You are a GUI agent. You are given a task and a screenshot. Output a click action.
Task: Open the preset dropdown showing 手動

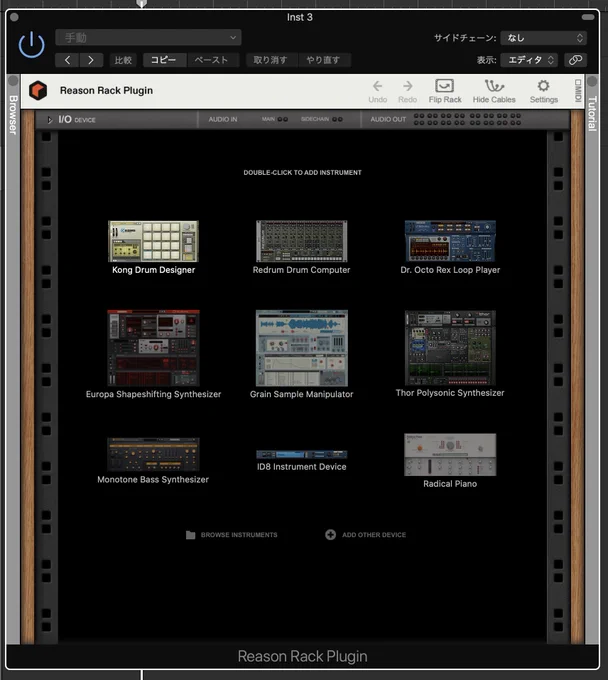click(148, 38)
